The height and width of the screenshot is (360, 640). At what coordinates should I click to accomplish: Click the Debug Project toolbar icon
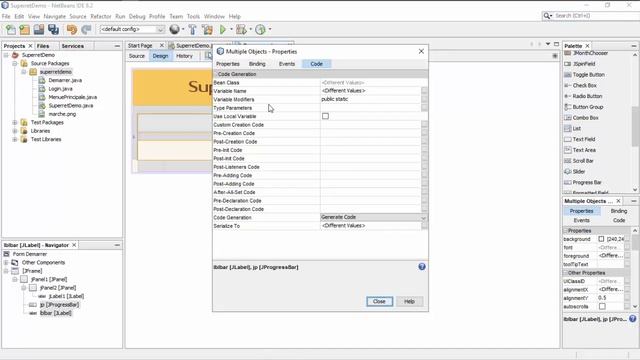coord(241,29)
